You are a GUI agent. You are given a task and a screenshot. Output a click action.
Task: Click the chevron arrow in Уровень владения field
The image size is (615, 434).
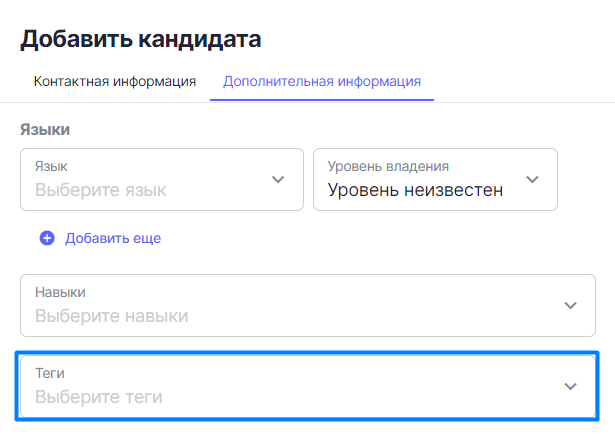532,180
